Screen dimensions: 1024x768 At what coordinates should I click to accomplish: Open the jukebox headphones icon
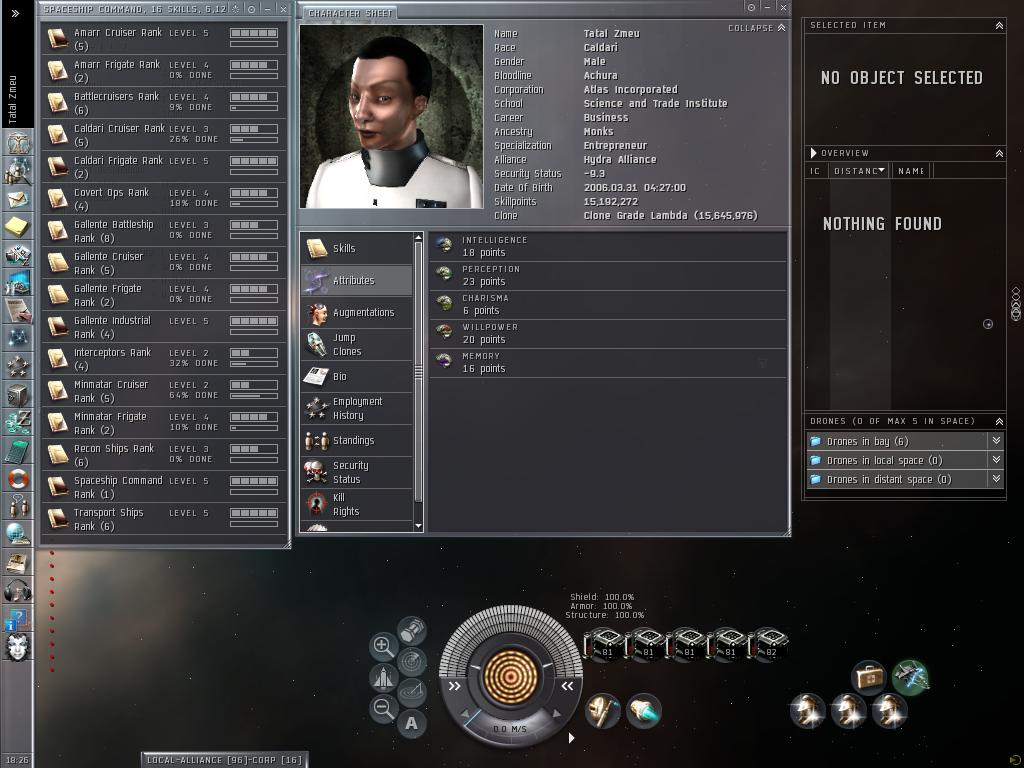(x=18, y=590)
